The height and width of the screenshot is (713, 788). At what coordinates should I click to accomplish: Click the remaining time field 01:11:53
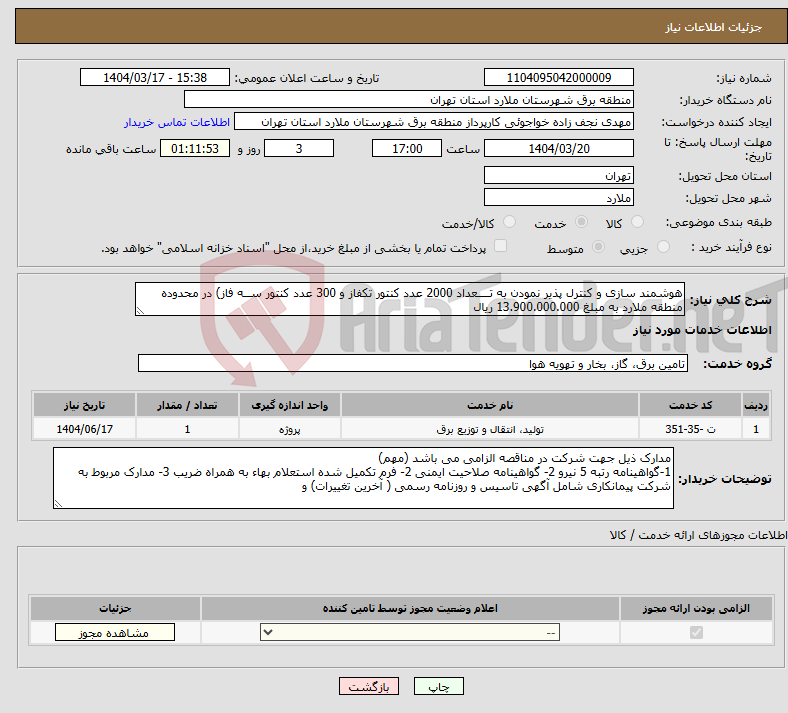click(x=195, y=148)
